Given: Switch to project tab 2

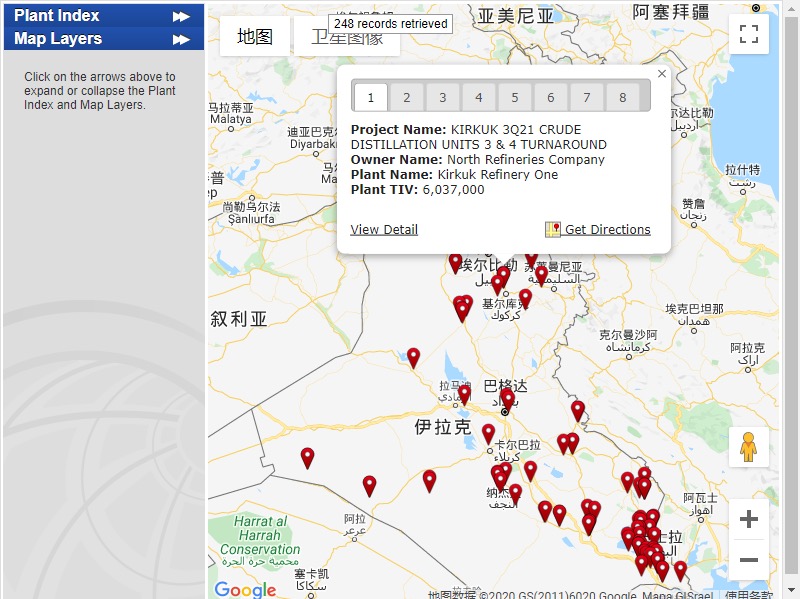Looking at the screenshot, I should point(406,97).
